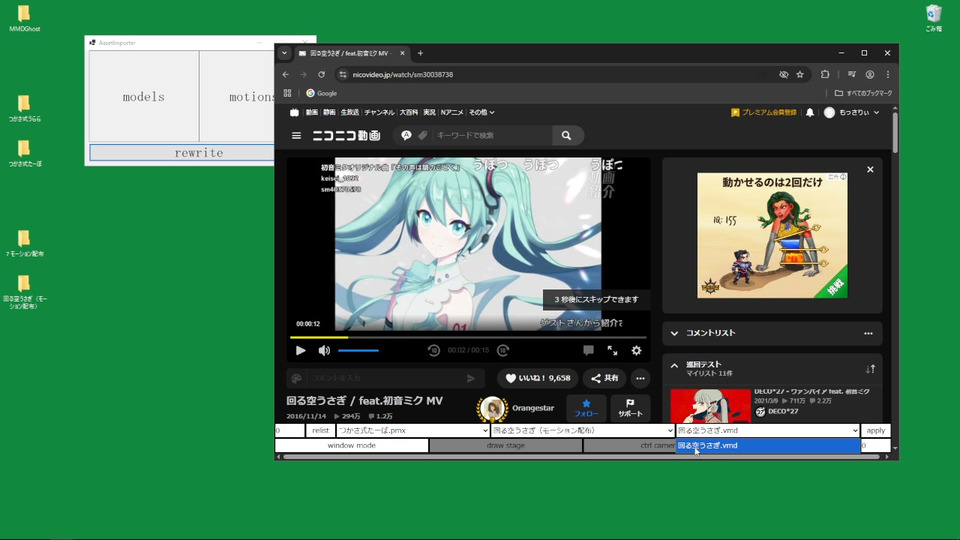Image resolution: width=960 pixels, height=540 pixels.
Task: Play the video
Action: point(301,350)
